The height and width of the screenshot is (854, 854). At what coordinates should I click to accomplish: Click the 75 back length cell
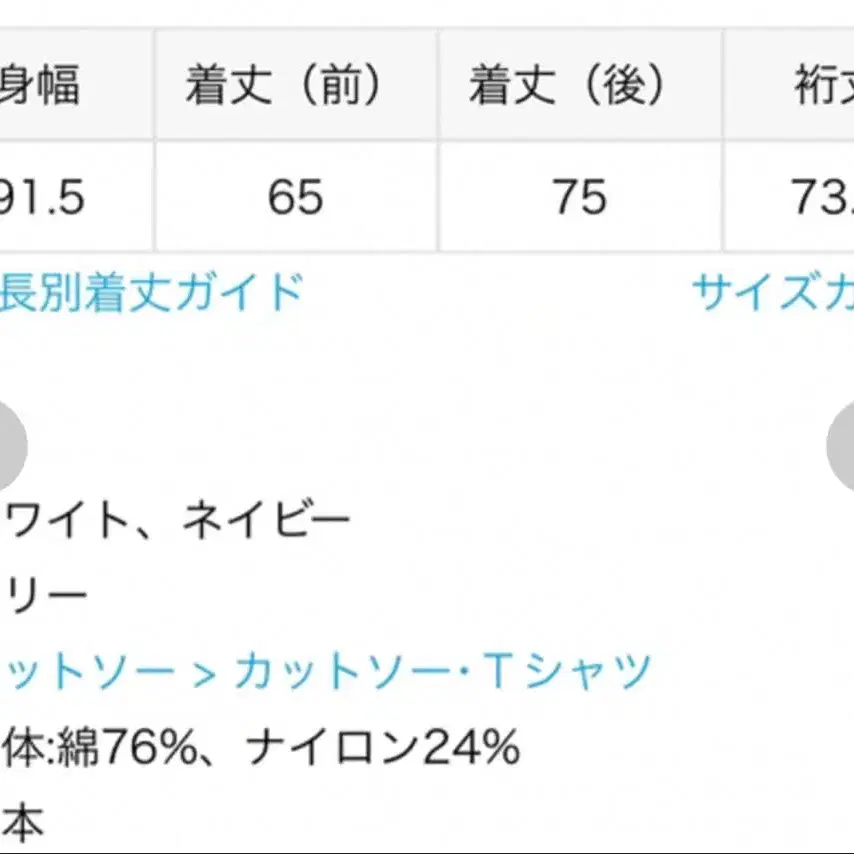point(580,198)
